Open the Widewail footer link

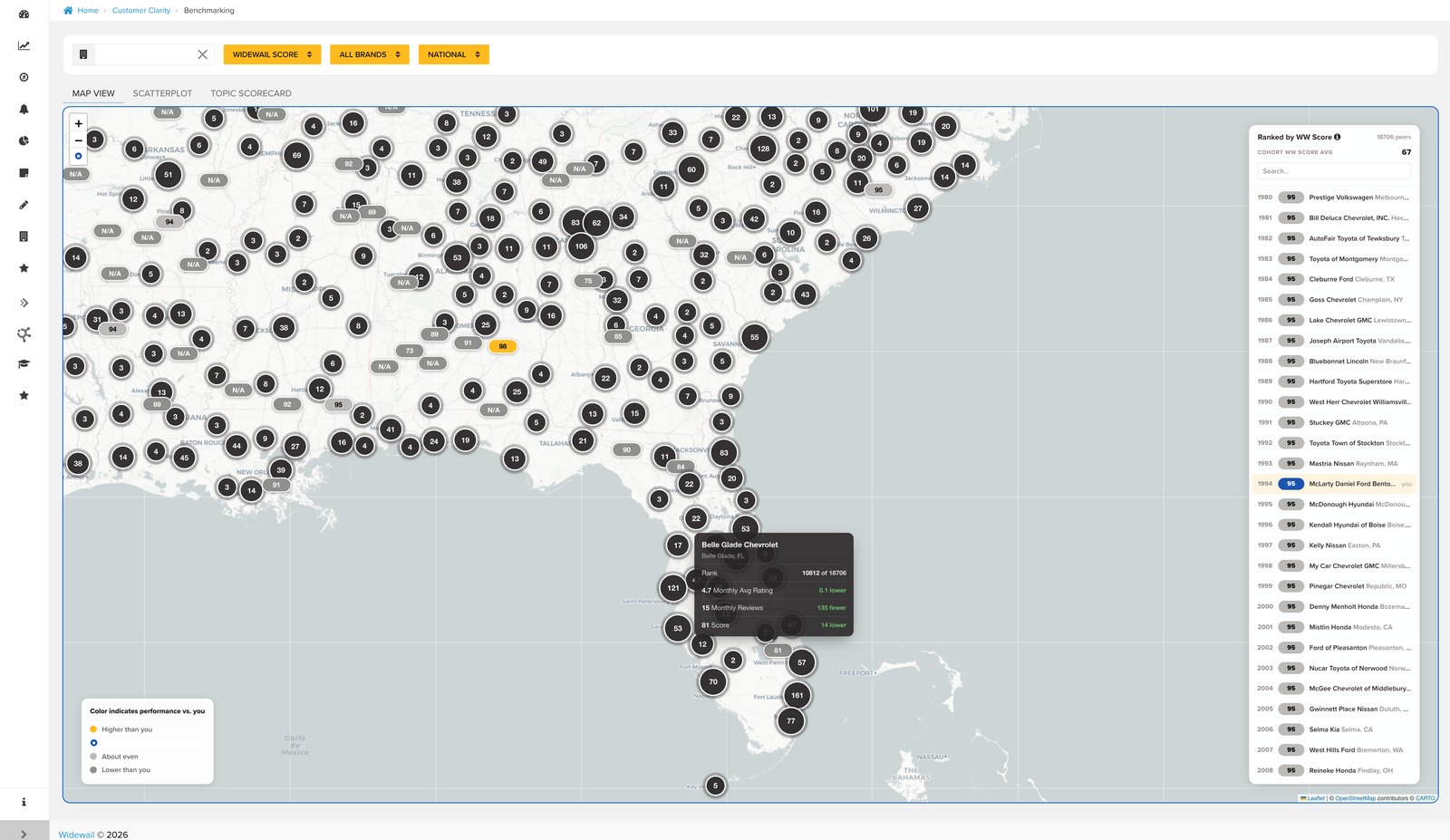pos(76,835)
